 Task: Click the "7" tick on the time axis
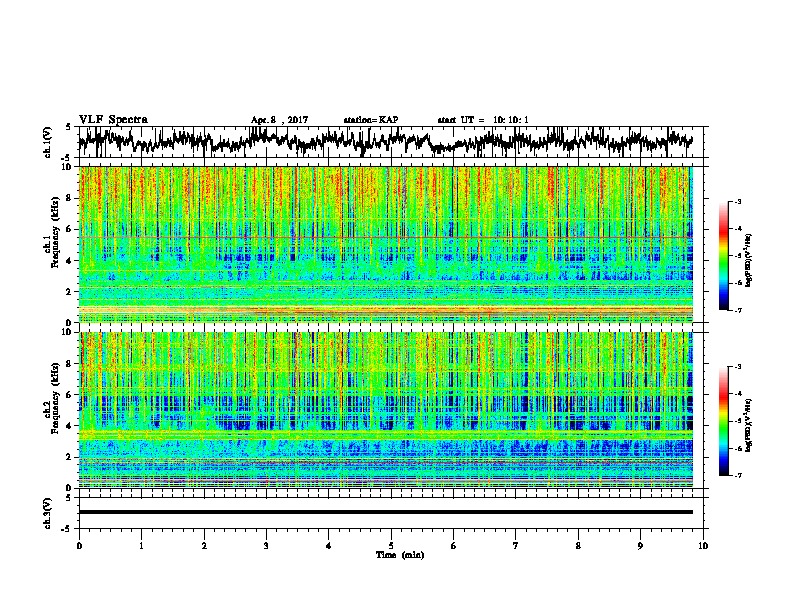pos(516,546)
